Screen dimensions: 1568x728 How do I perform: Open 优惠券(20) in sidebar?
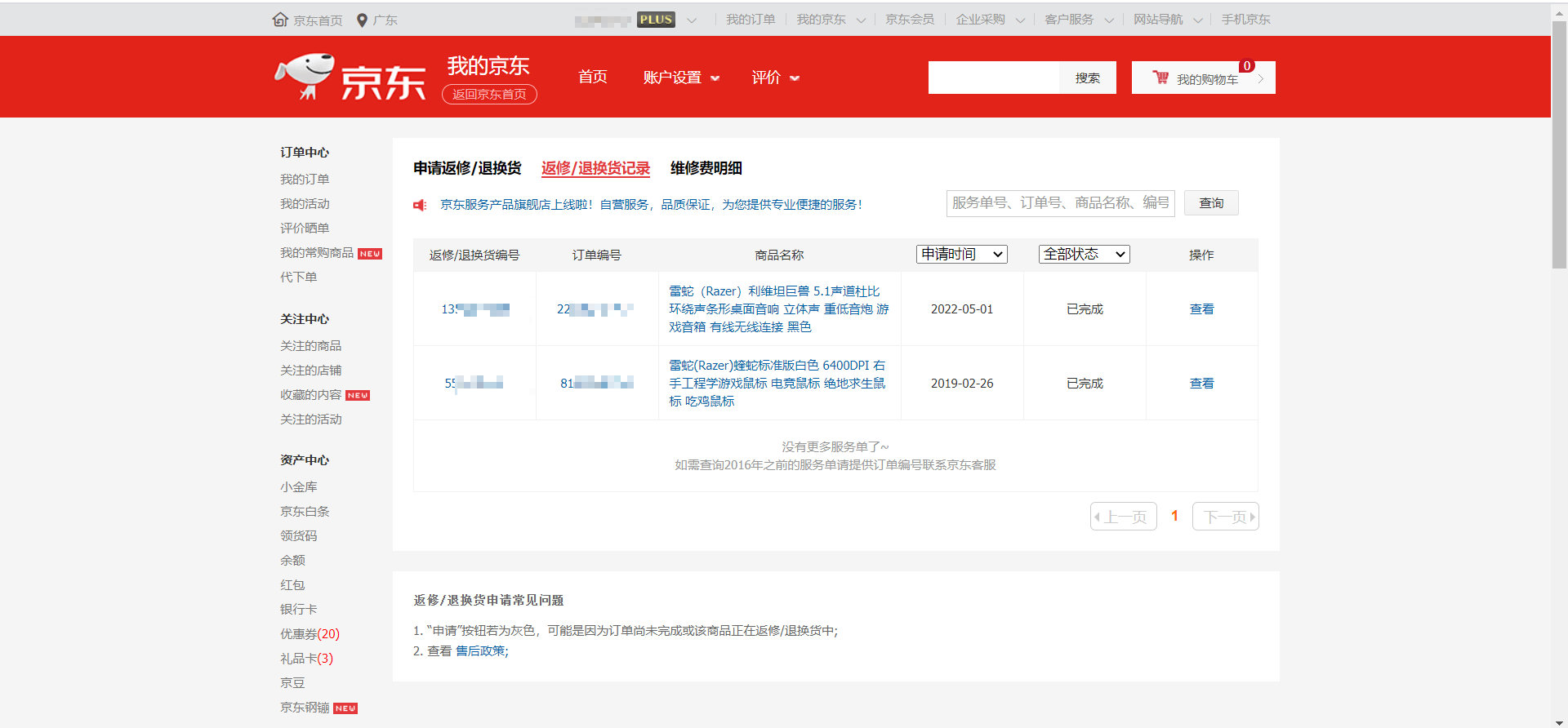click(310, 634)
